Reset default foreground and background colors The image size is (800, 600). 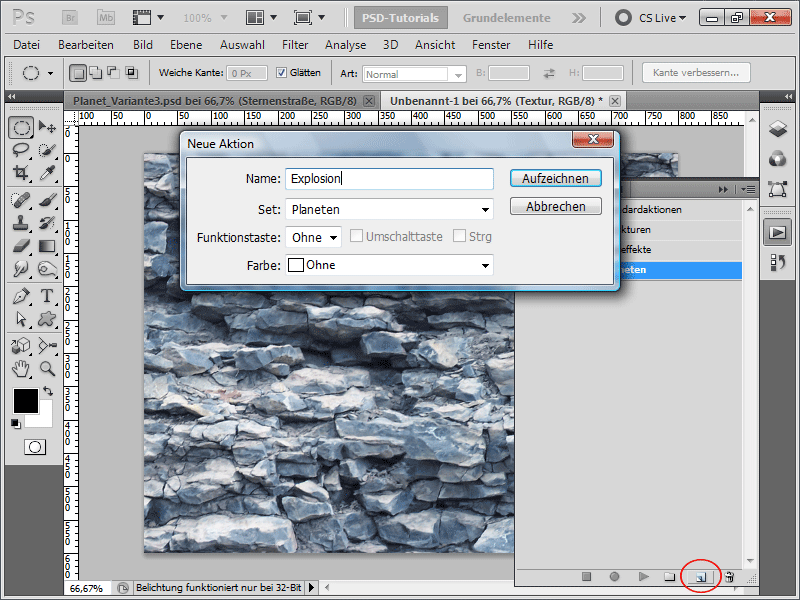(x=16, y=423)
